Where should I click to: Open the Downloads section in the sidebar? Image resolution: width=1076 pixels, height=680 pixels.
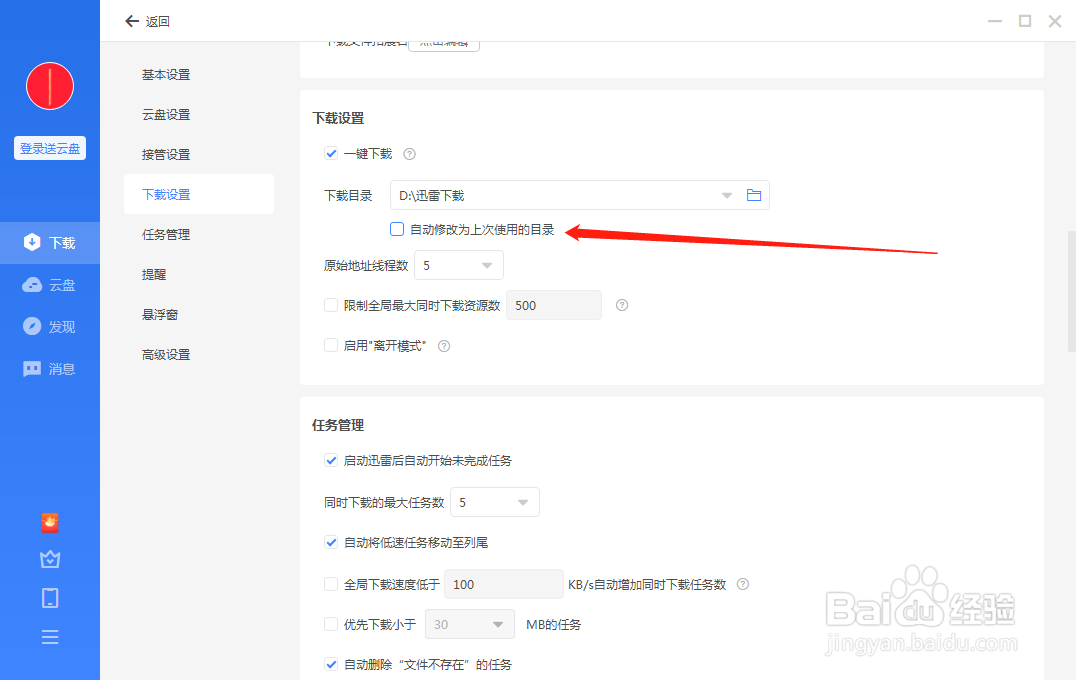tap(50, 242)
